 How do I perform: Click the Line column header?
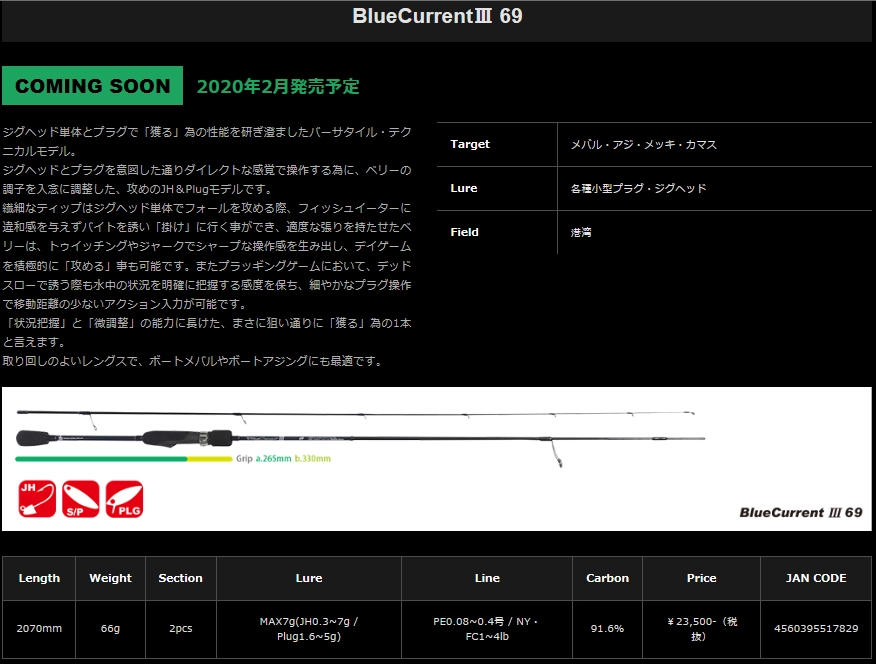pyautogui.click(x=487, y=578)
